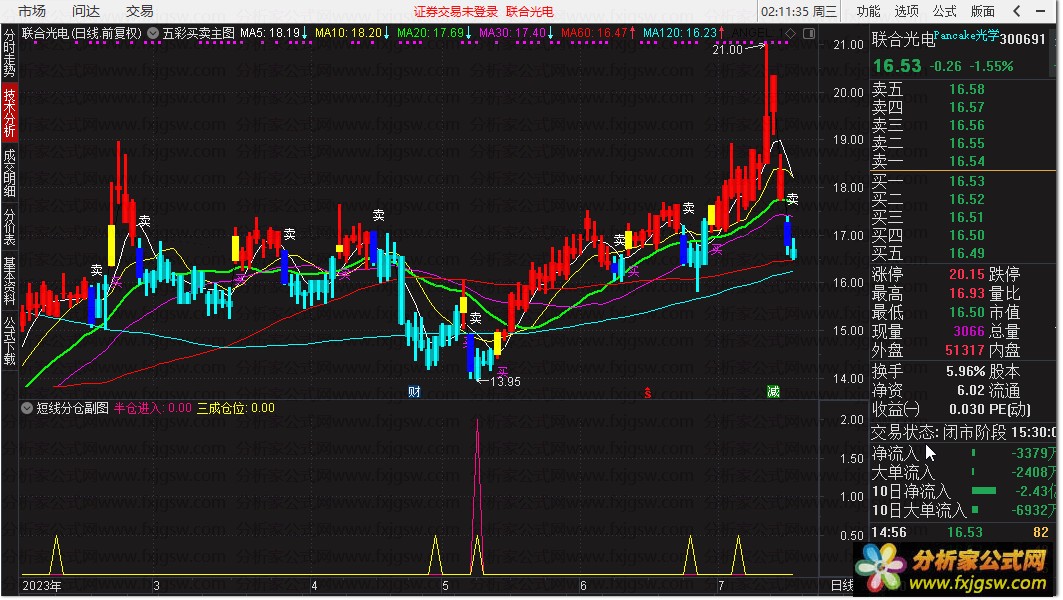Switch to the 分时走势 sidebar tab
Screen dimensions: 1063x600
point(9,53)
